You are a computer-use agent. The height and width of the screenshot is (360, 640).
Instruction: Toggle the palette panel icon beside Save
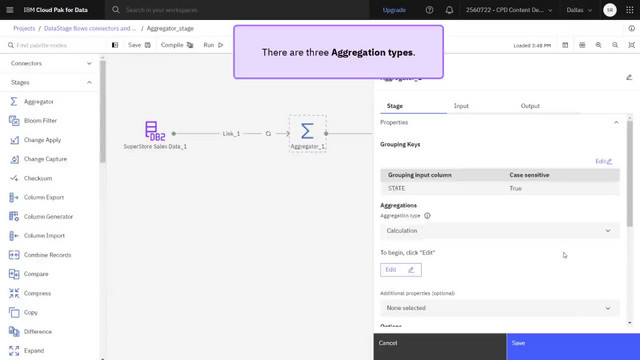(x=115, y=45)
